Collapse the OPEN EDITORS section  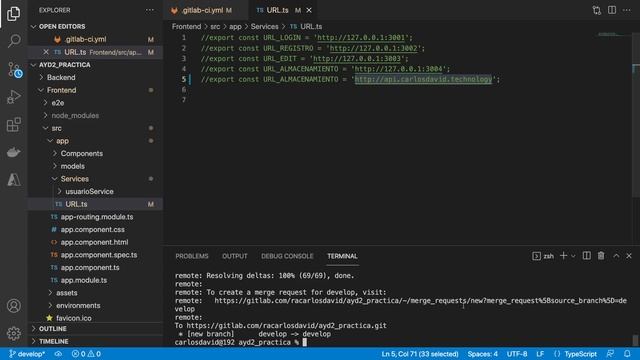pos(62,27)
